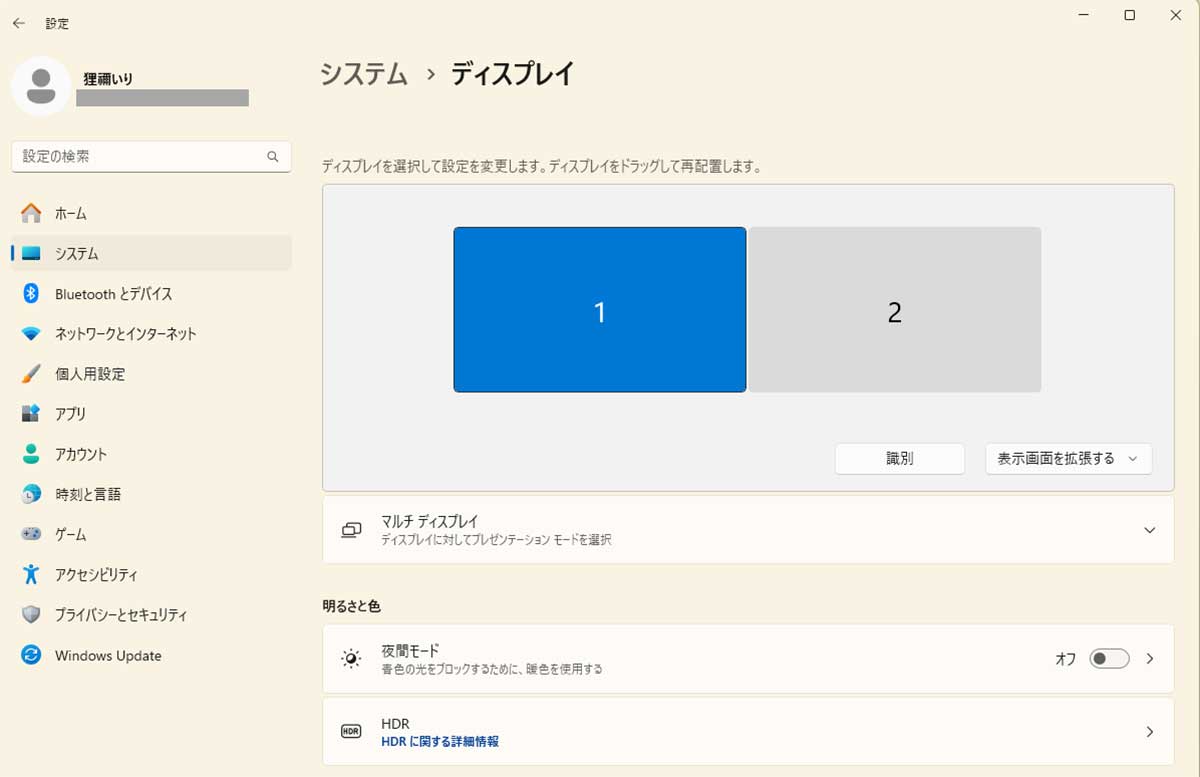Turn on the 夜間モード switch

click(1109, 659)
